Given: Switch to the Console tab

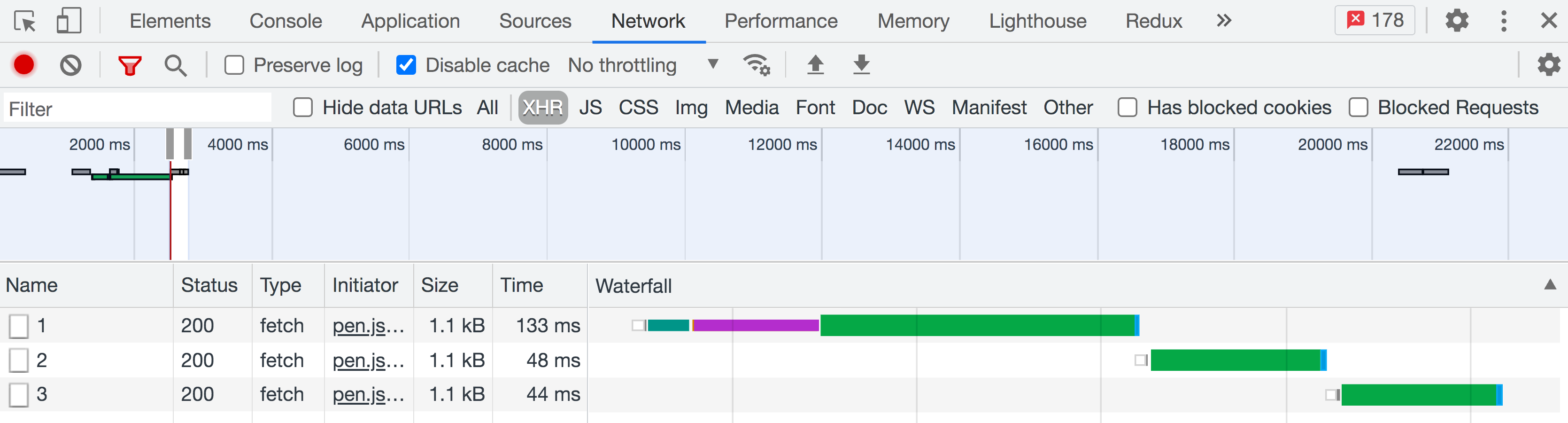Looking at the screenshot, I should (x=286, y=21).
